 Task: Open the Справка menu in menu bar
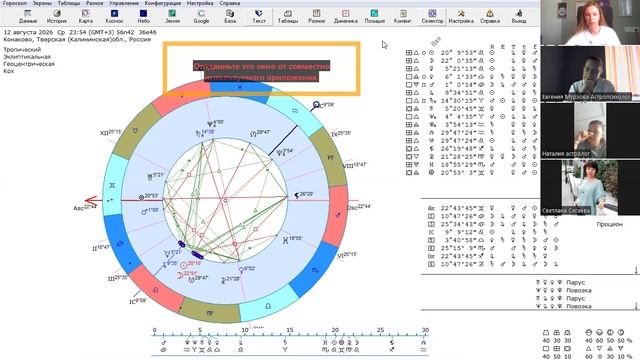coord(229,3)
